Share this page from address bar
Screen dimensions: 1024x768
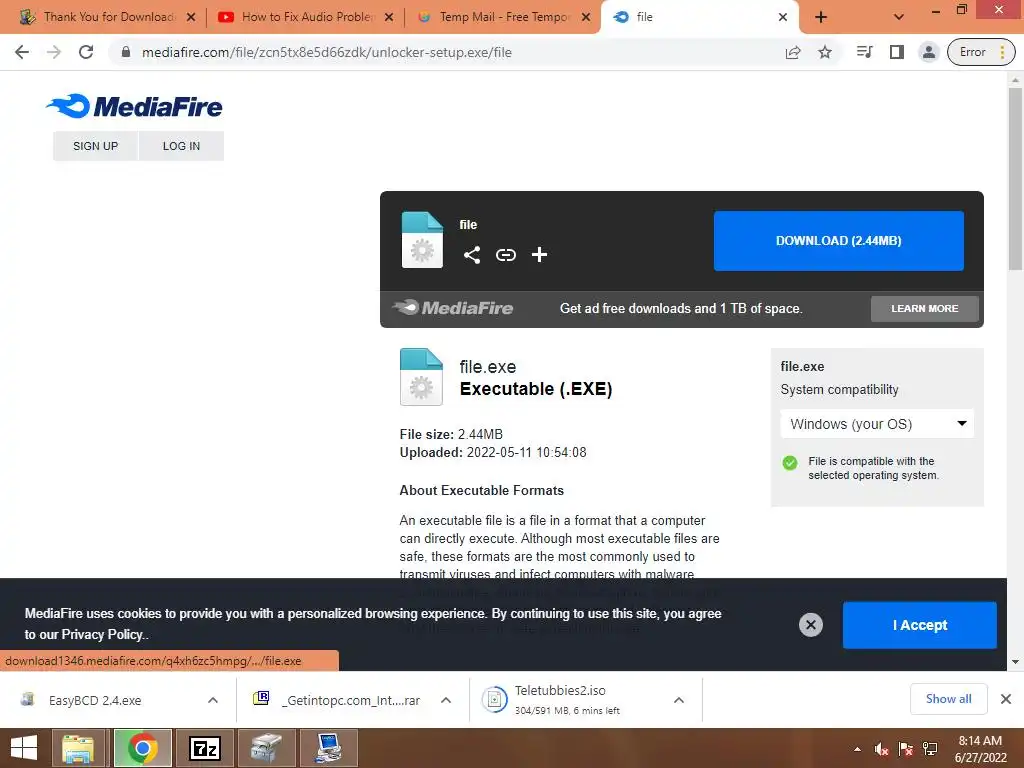point(793,52)
